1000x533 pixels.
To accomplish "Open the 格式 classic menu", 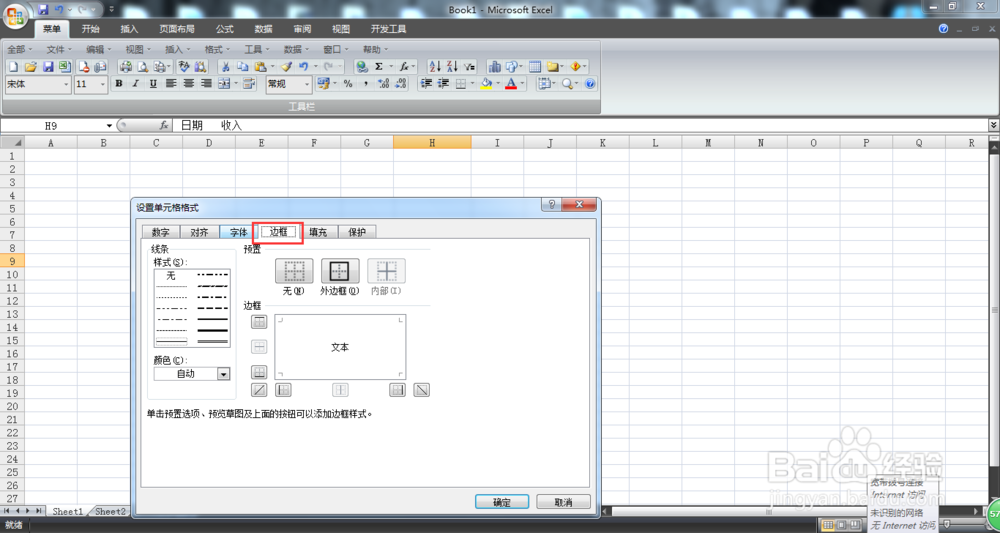I will click(217, 49).
